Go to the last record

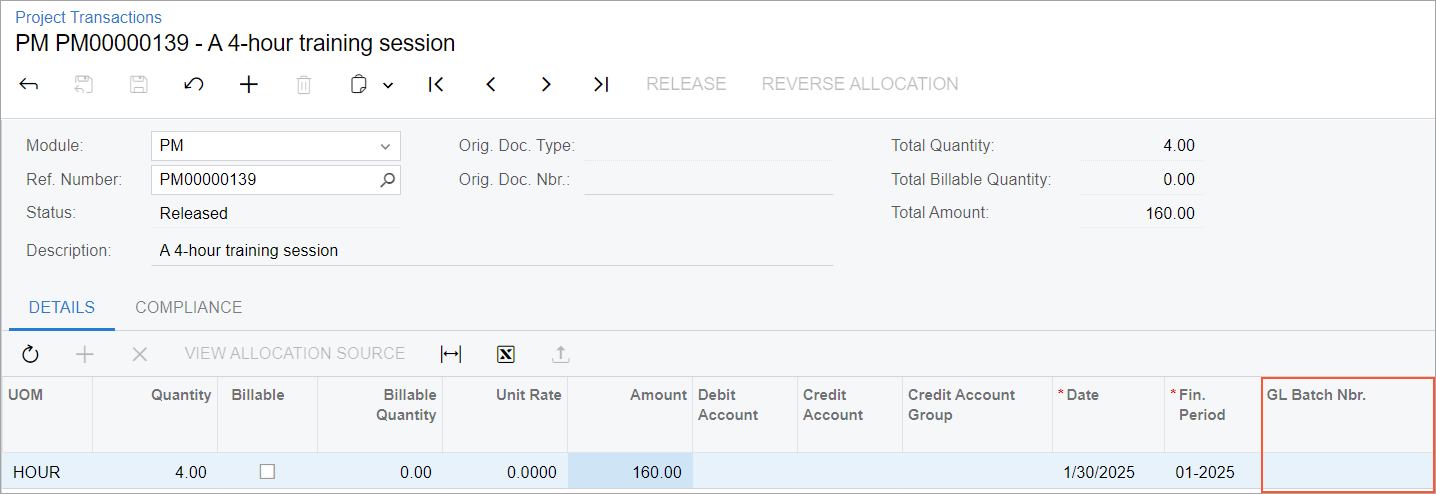(601, 85)
